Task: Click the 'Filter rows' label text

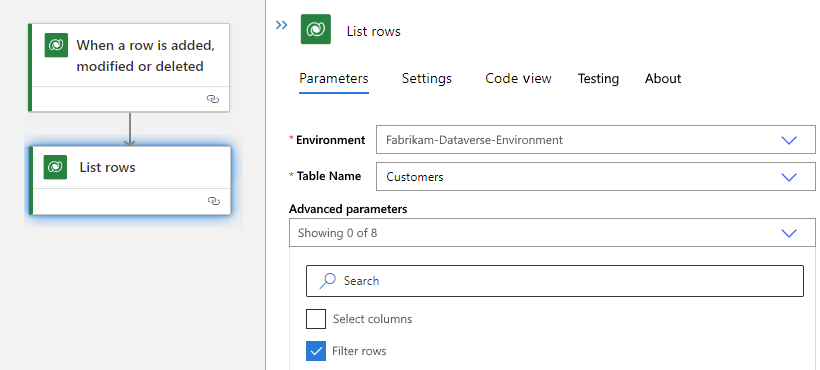Action: pos(359,351)
